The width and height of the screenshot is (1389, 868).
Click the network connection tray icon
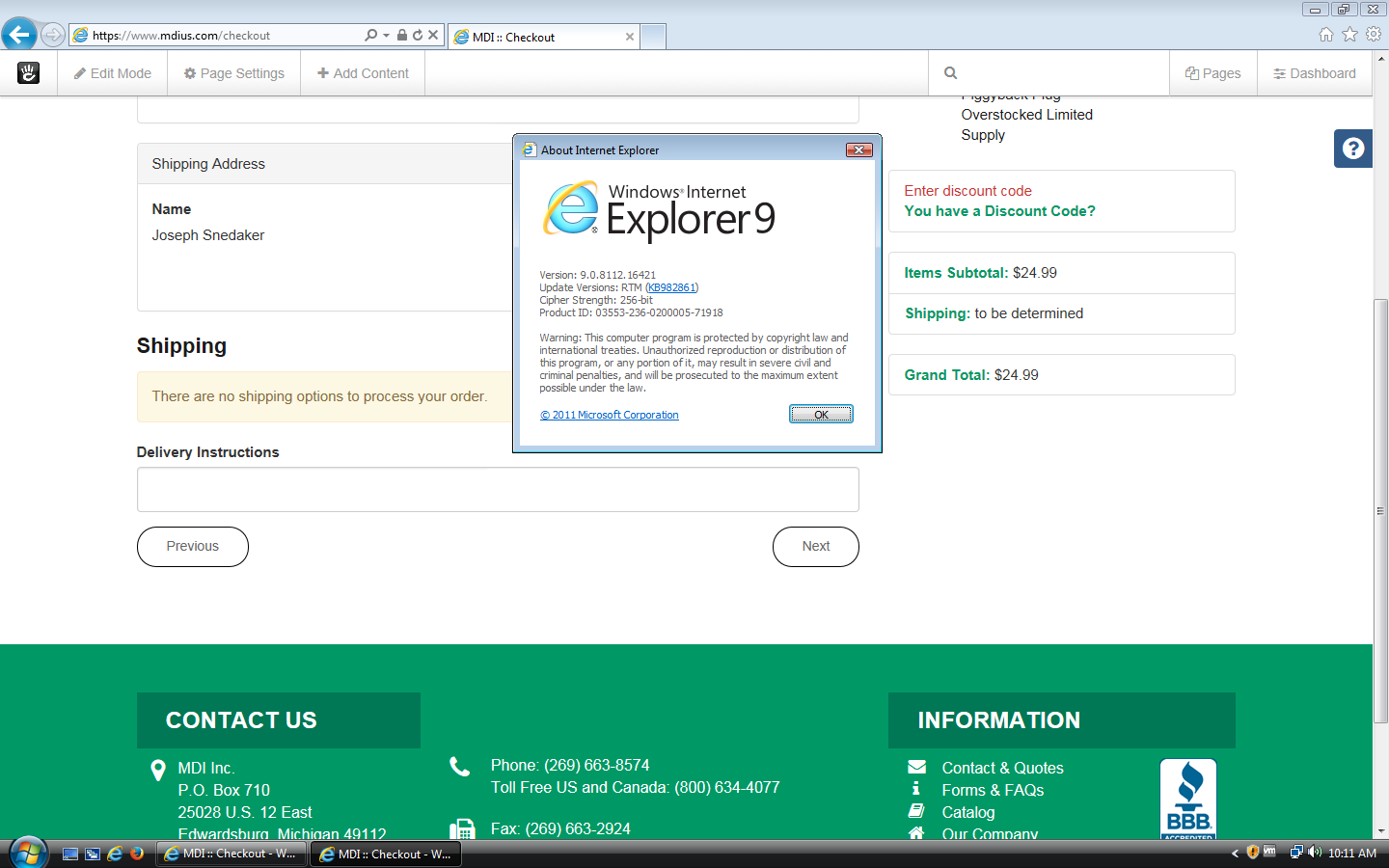click(x=1296, y=853)
